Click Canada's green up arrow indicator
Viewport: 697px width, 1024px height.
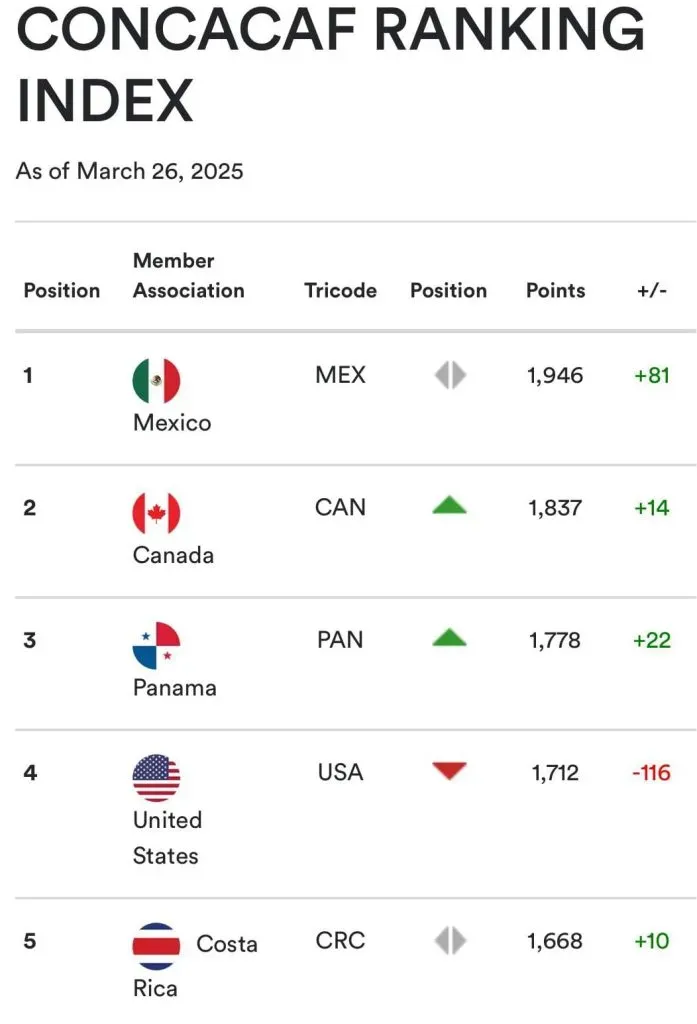click(450, 506)
